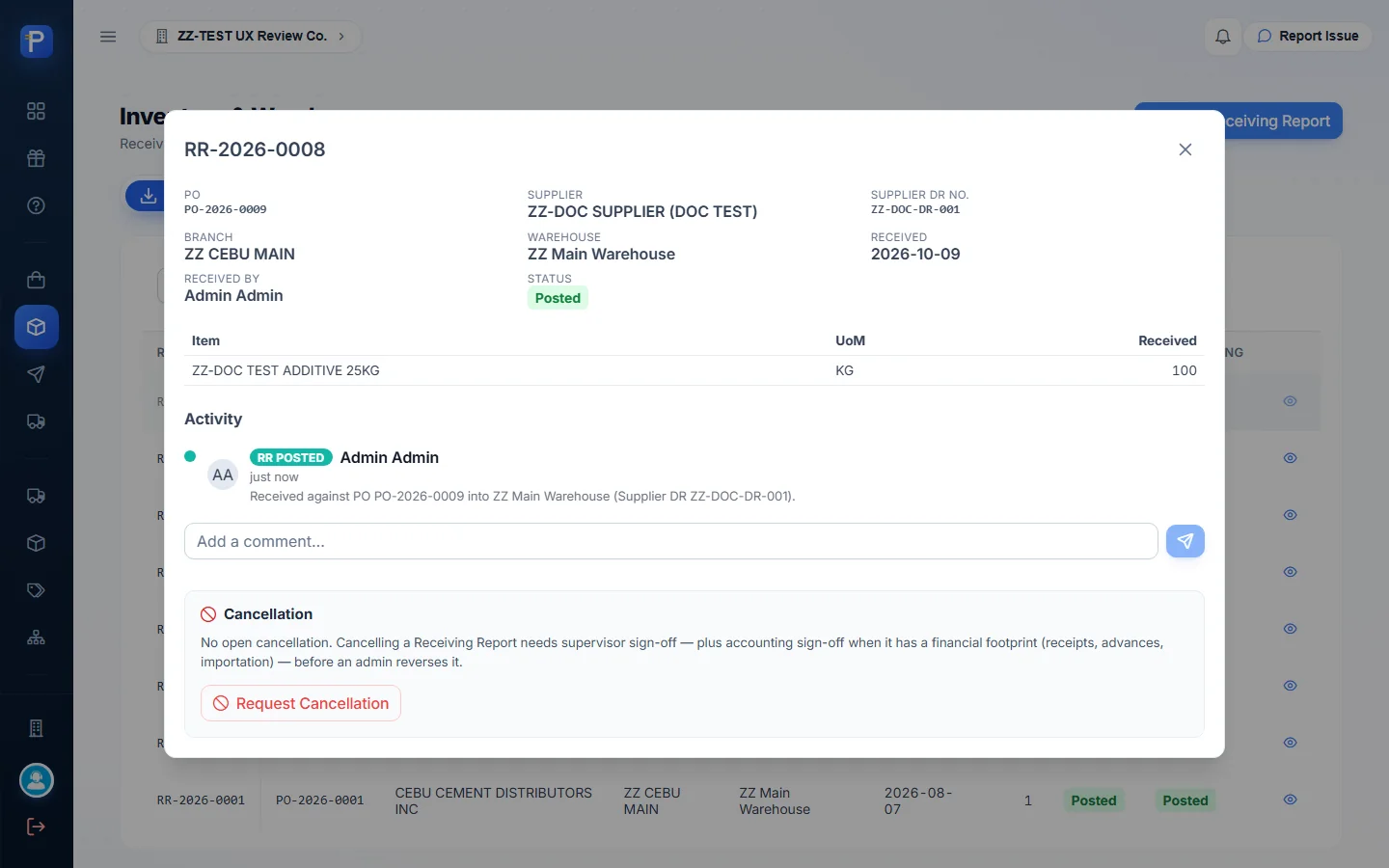Click the 100 received quantity
1389x868 pixels.
click(1185, 370)
